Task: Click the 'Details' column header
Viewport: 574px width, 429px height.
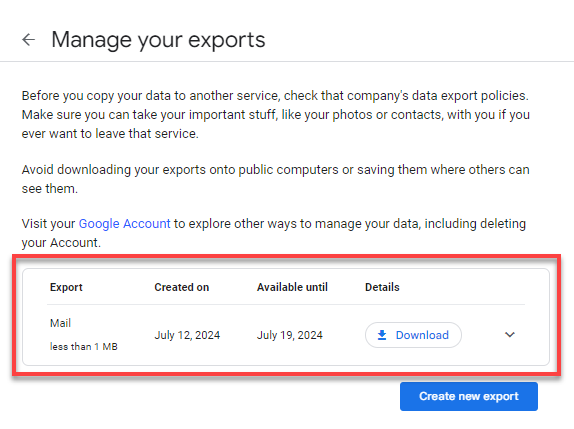Action: click(x=382, y=287)
